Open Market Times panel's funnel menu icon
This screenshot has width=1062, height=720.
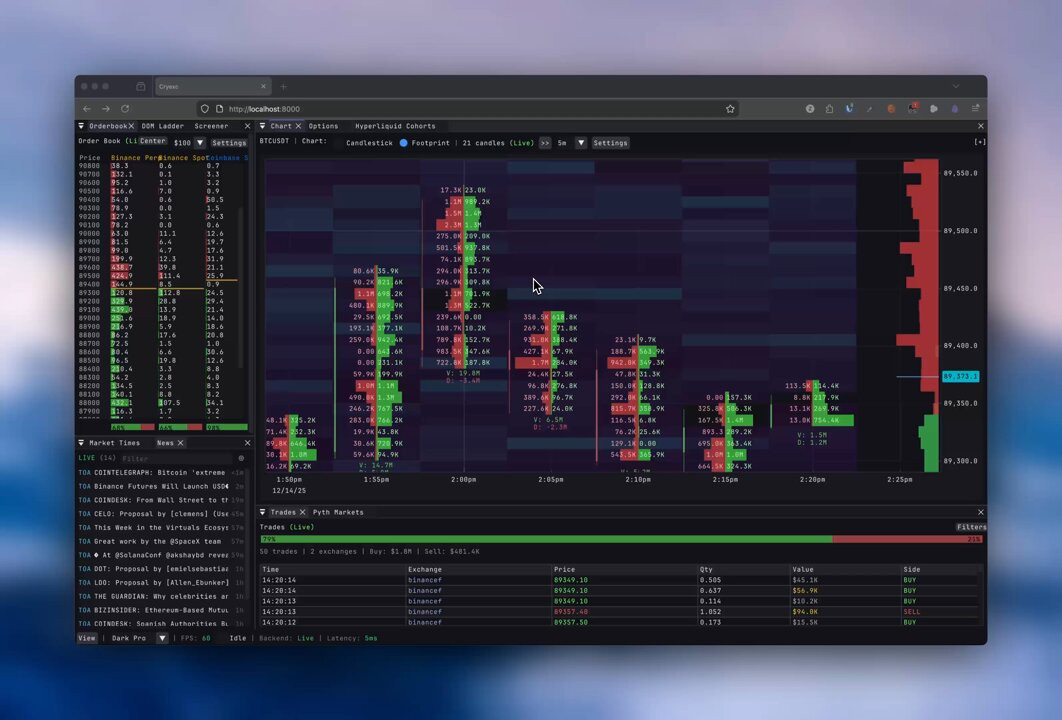(x=81, y=443)
